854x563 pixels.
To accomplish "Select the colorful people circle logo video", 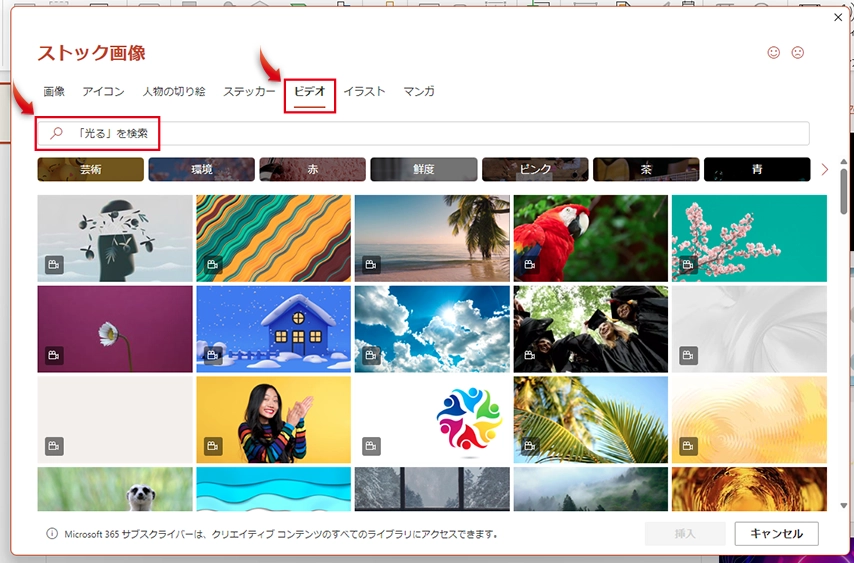I will pos(432,420).
